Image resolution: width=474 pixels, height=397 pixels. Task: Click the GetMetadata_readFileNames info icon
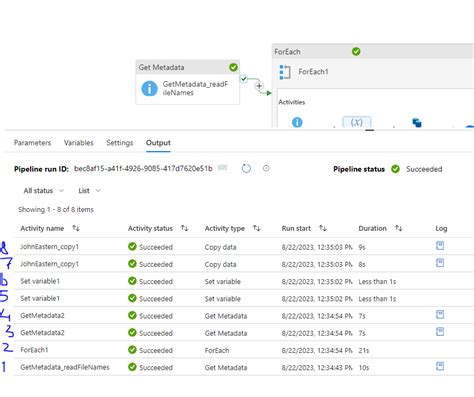(x=149, y=89)
